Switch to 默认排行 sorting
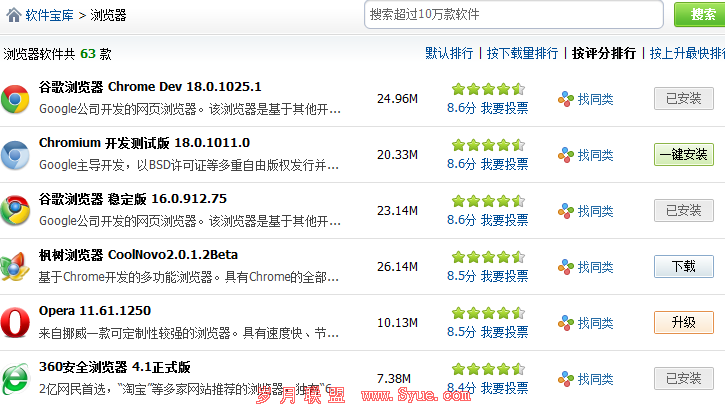Viewport: 725px width, 405px height. click(449, 53)
